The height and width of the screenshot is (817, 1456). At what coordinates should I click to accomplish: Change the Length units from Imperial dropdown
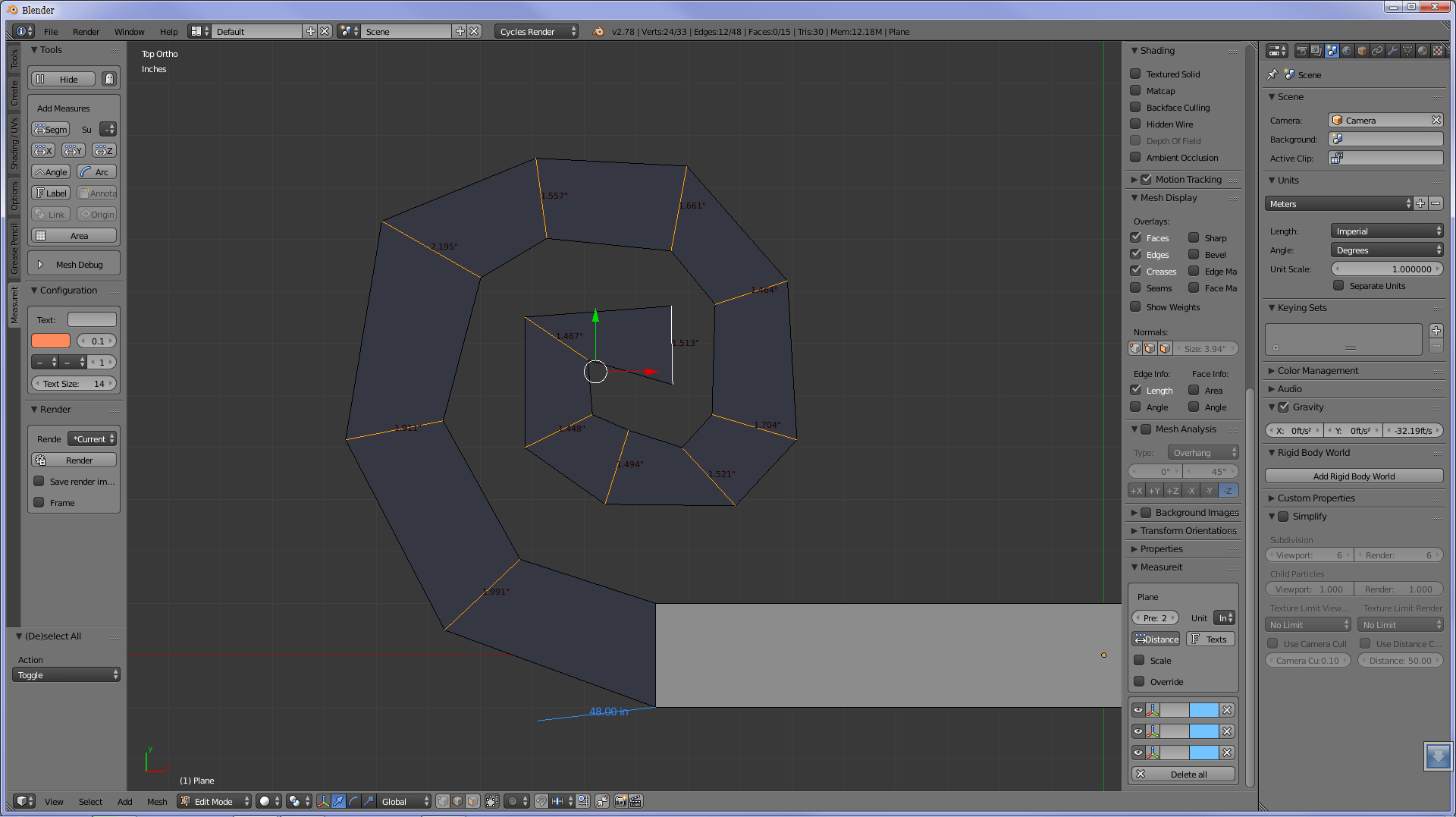(1387, 231)
